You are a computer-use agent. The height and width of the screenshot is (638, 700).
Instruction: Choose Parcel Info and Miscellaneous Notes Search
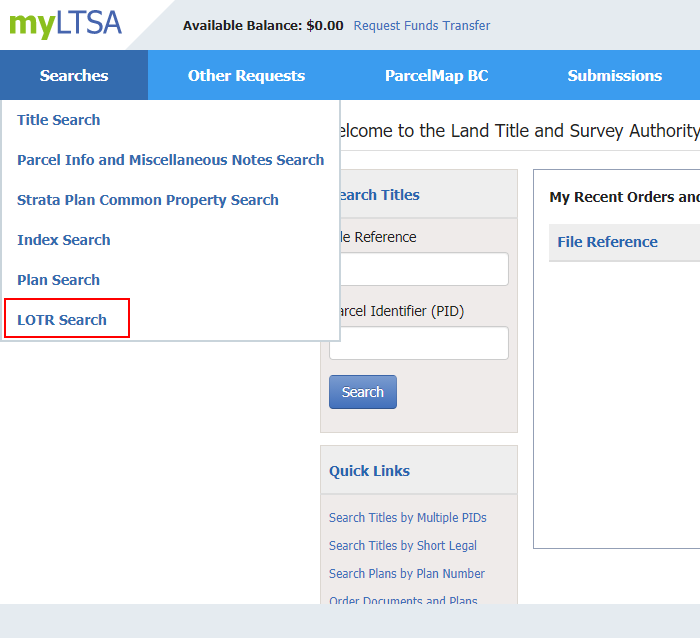tap(171, 160)
